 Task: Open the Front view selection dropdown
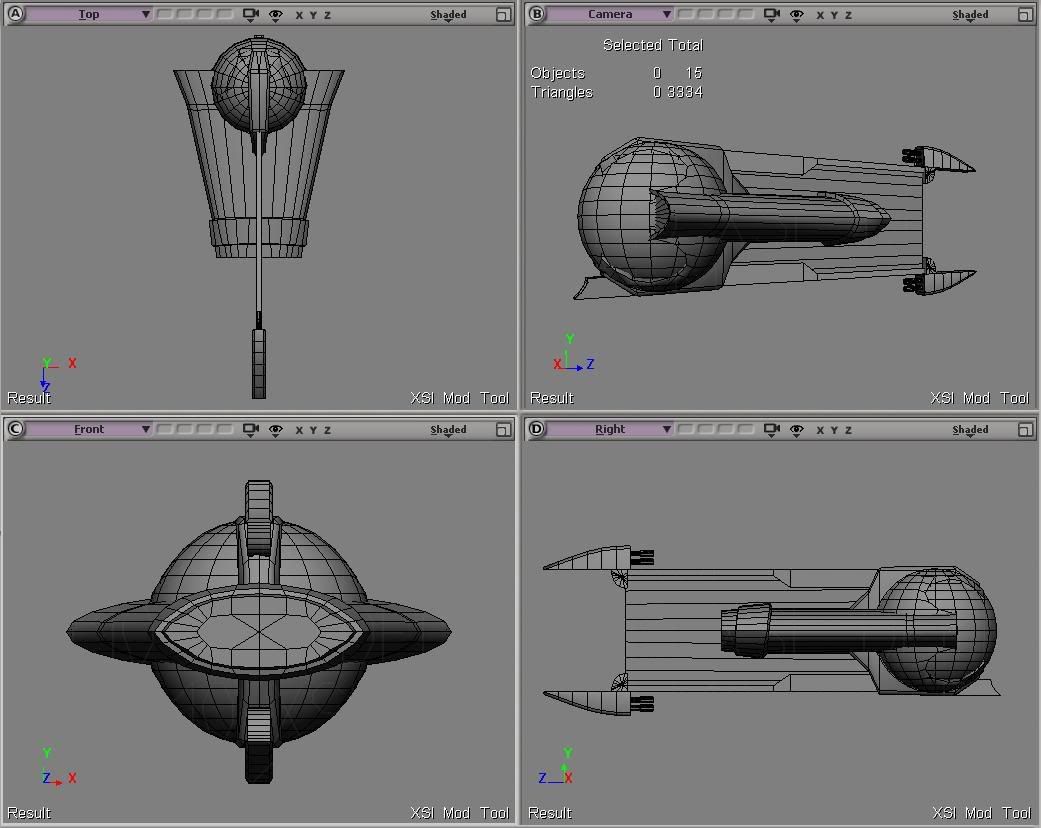89,429
